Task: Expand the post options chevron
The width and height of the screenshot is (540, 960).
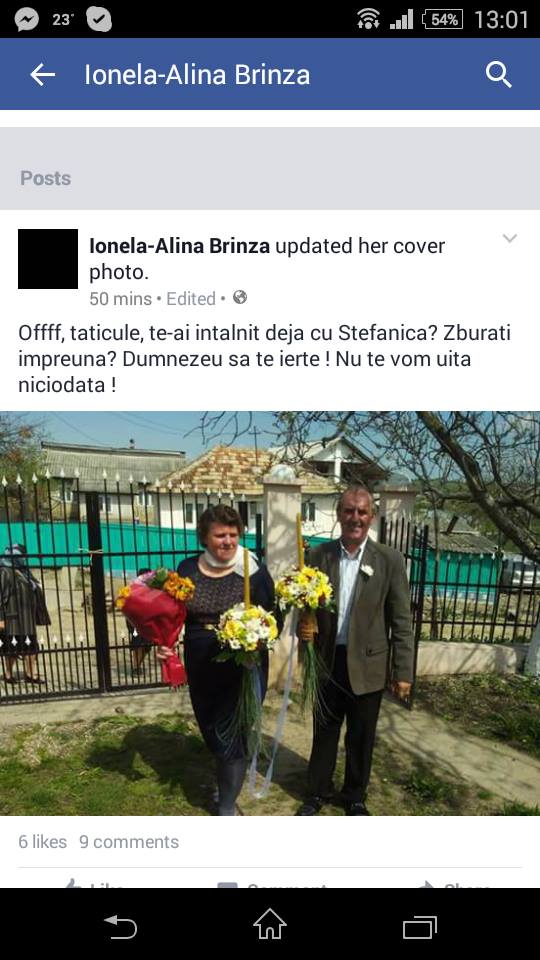Action: click(x=510, y=238)
